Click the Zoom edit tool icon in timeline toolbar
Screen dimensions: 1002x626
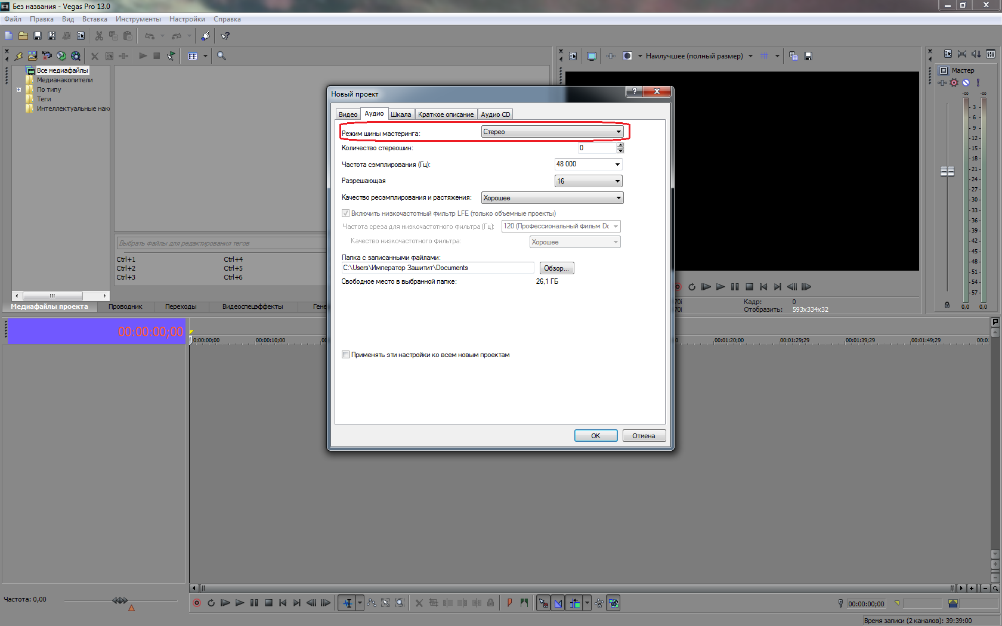coord(399,603)
